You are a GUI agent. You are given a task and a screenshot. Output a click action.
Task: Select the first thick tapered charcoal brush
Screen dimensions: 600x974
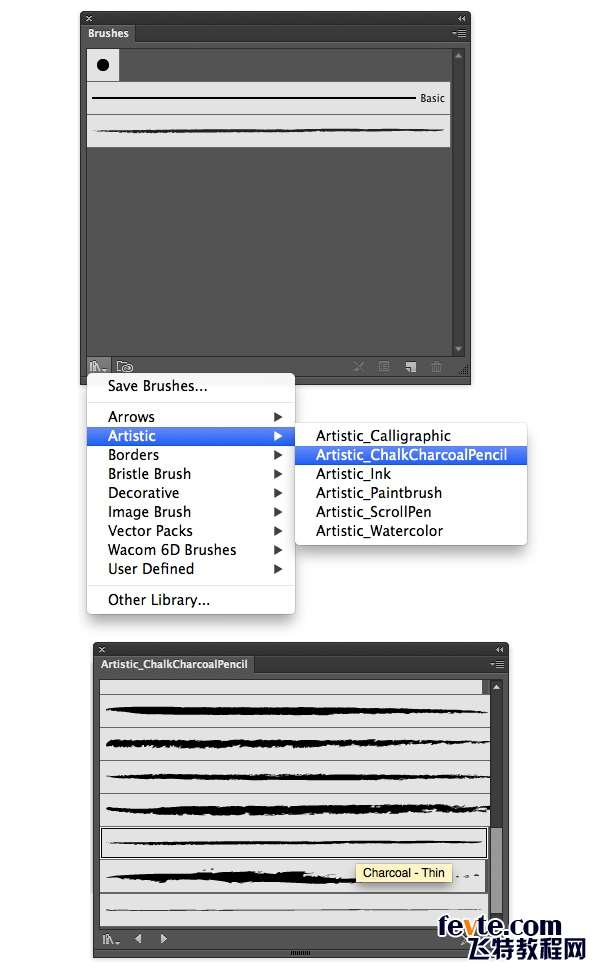295,711
